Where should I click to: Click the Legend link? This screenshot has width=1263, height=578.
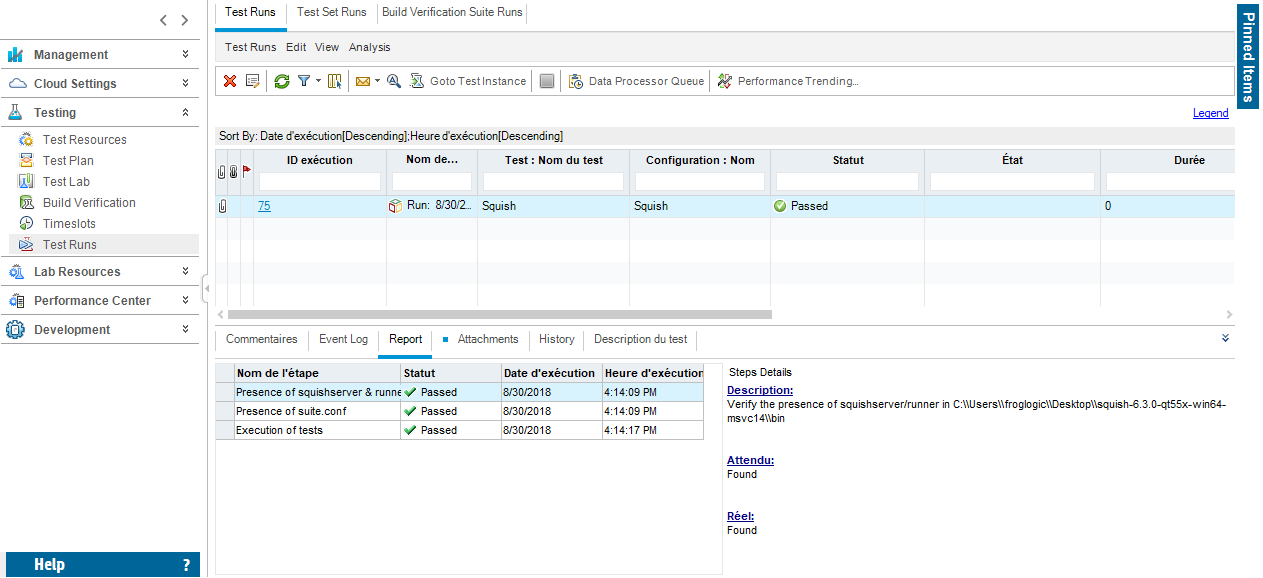[1210, 113]
